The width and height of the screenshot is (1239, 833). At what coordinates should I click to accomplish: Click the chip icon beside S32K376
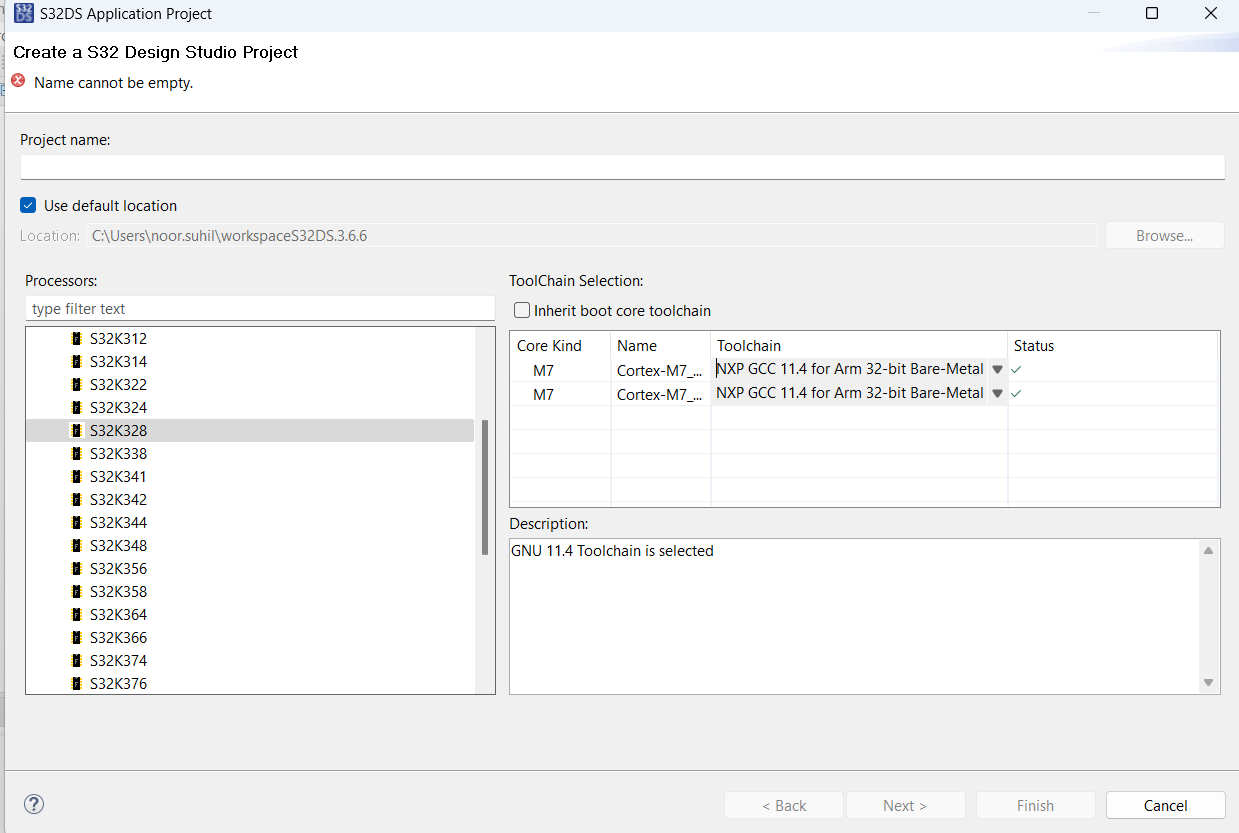point(76,684)
